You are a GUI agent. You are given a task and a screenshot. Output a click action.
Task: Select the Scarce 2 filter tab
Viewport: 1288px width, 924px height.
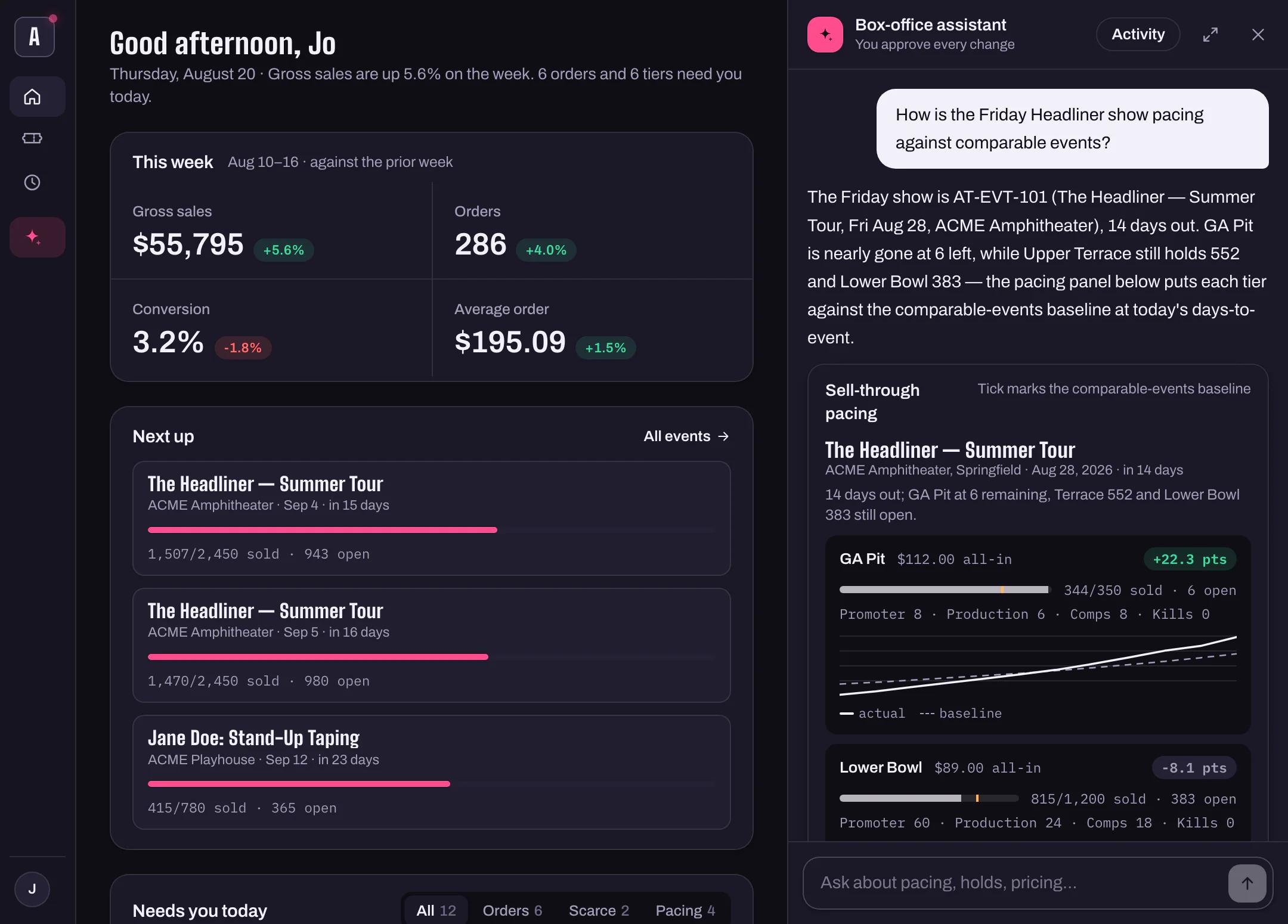pos(599,910)
